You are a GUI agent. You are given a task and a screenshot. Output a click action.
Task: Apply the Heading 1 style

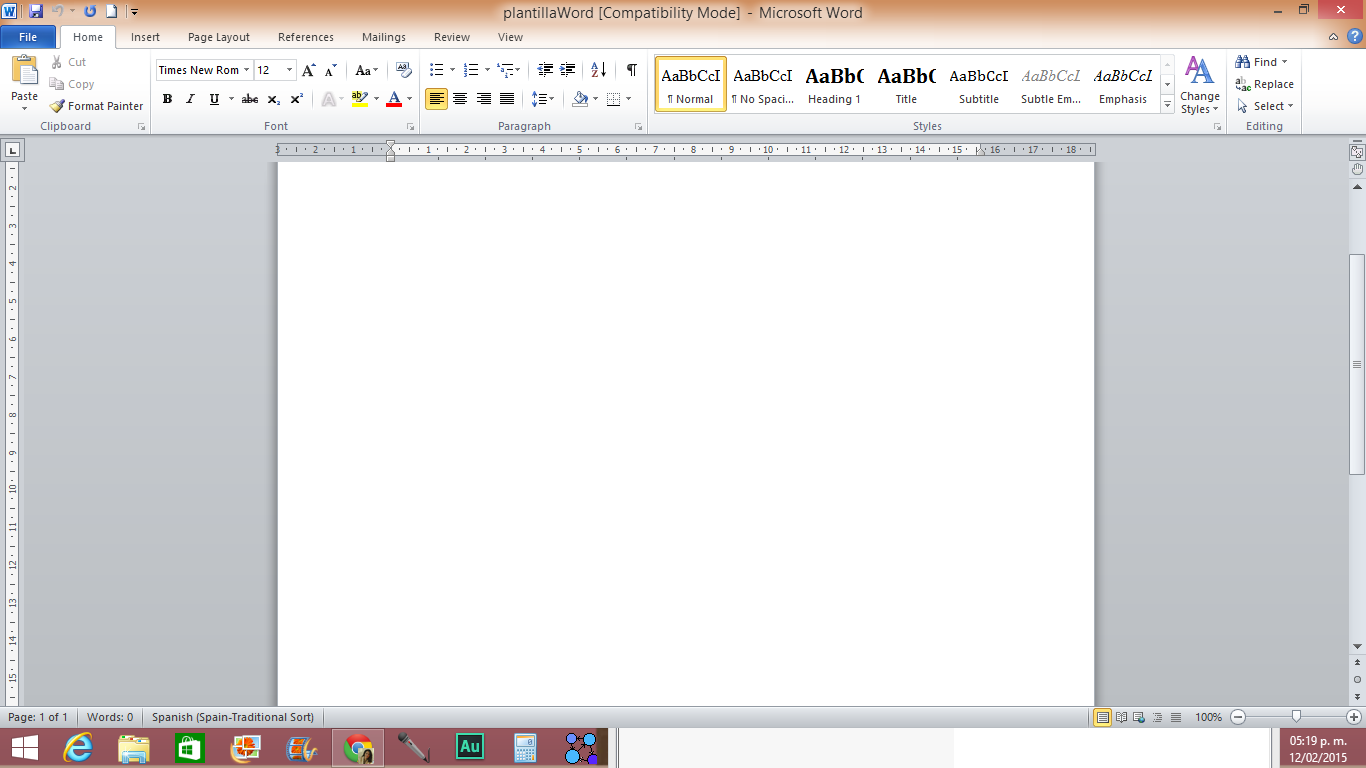coord(834,84)
